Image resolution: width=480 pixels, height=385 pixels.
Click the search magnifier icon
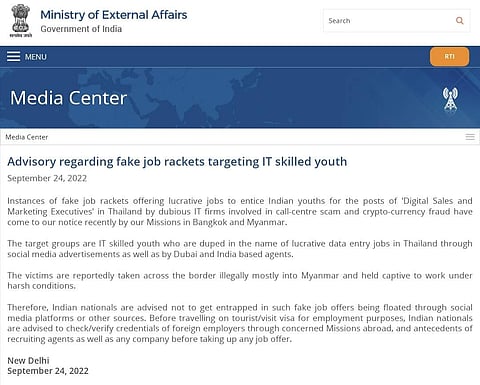pyautogui.click(x=460, y=21)
